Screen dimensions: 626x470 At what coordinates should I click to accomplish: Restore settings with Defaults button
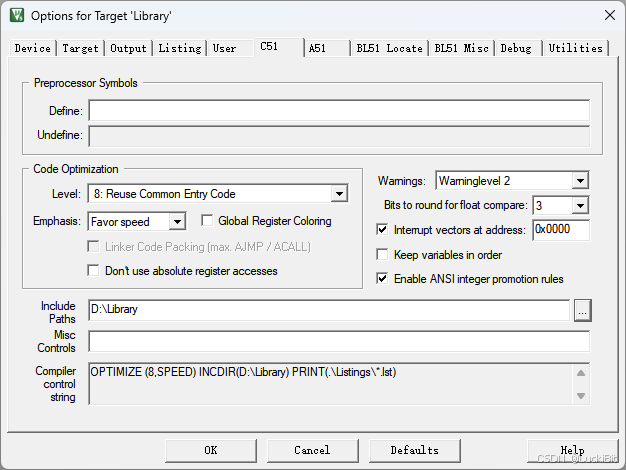point(415,451)
